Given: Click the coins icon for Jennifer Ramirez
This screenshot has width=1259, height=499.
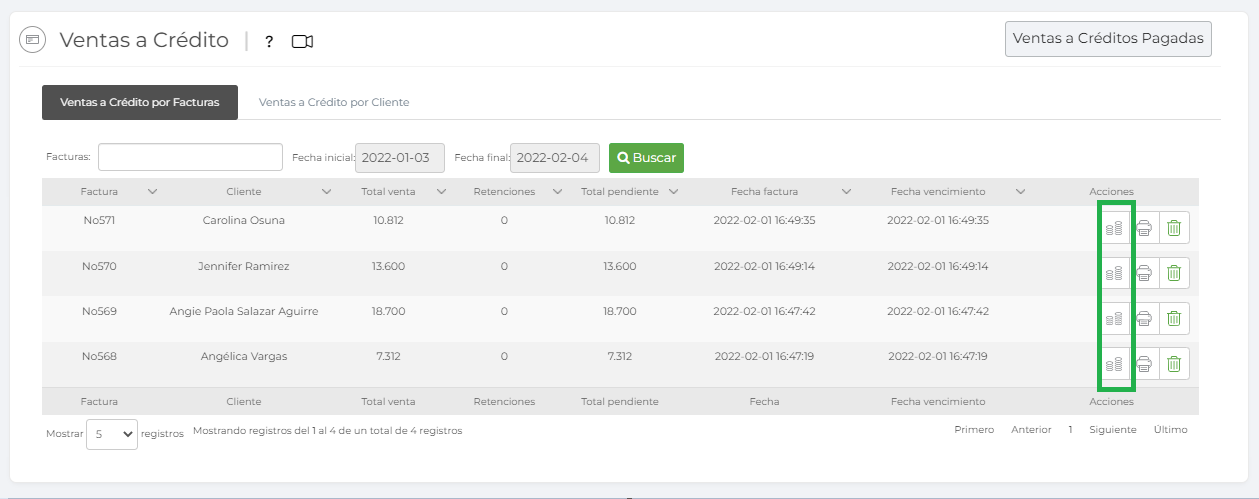Looking at the screenshot, I should tap(1114, 273).
